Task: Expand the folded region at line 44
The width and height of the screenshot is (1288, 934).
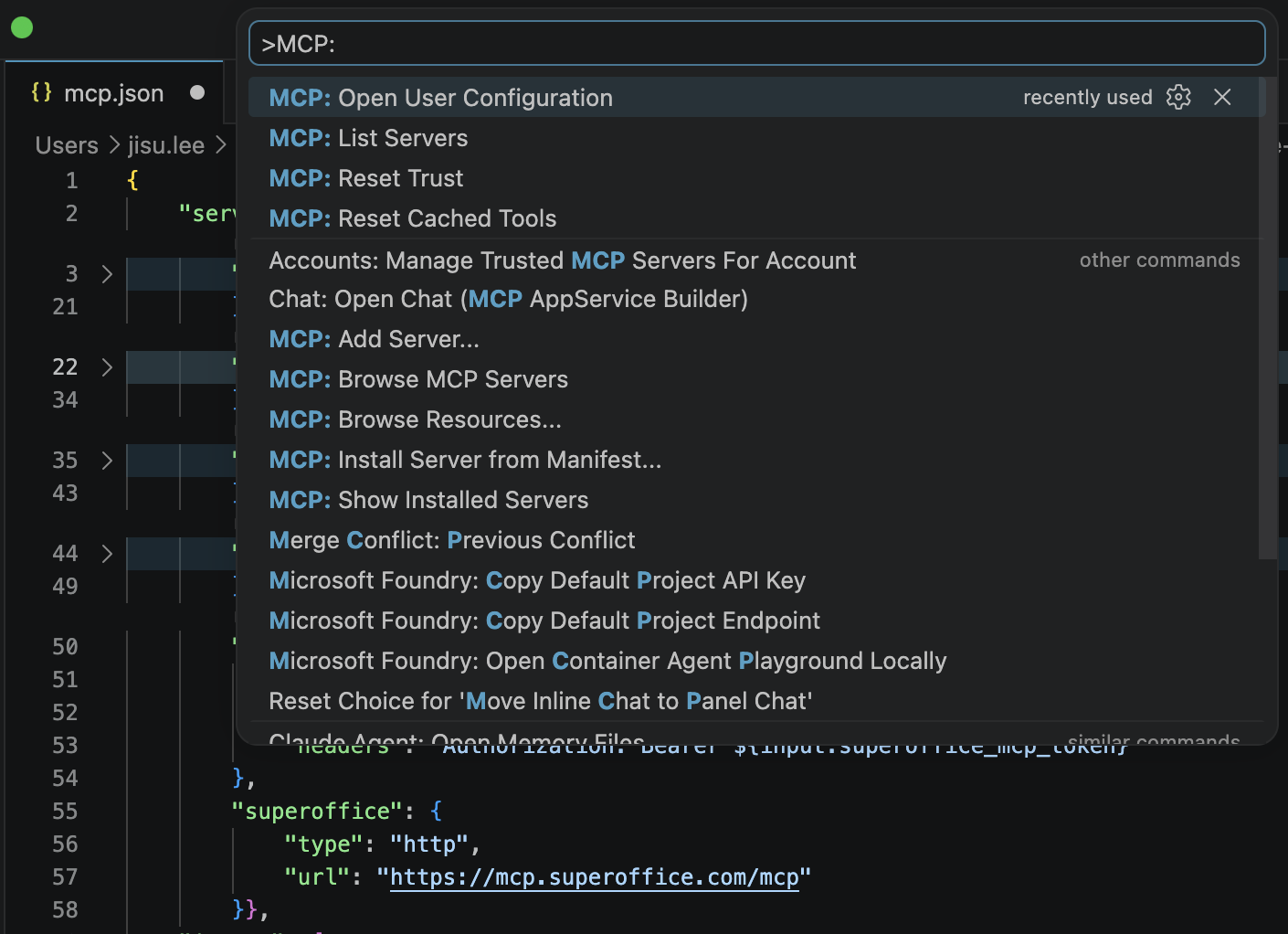Action: click(x=107, y=554)
